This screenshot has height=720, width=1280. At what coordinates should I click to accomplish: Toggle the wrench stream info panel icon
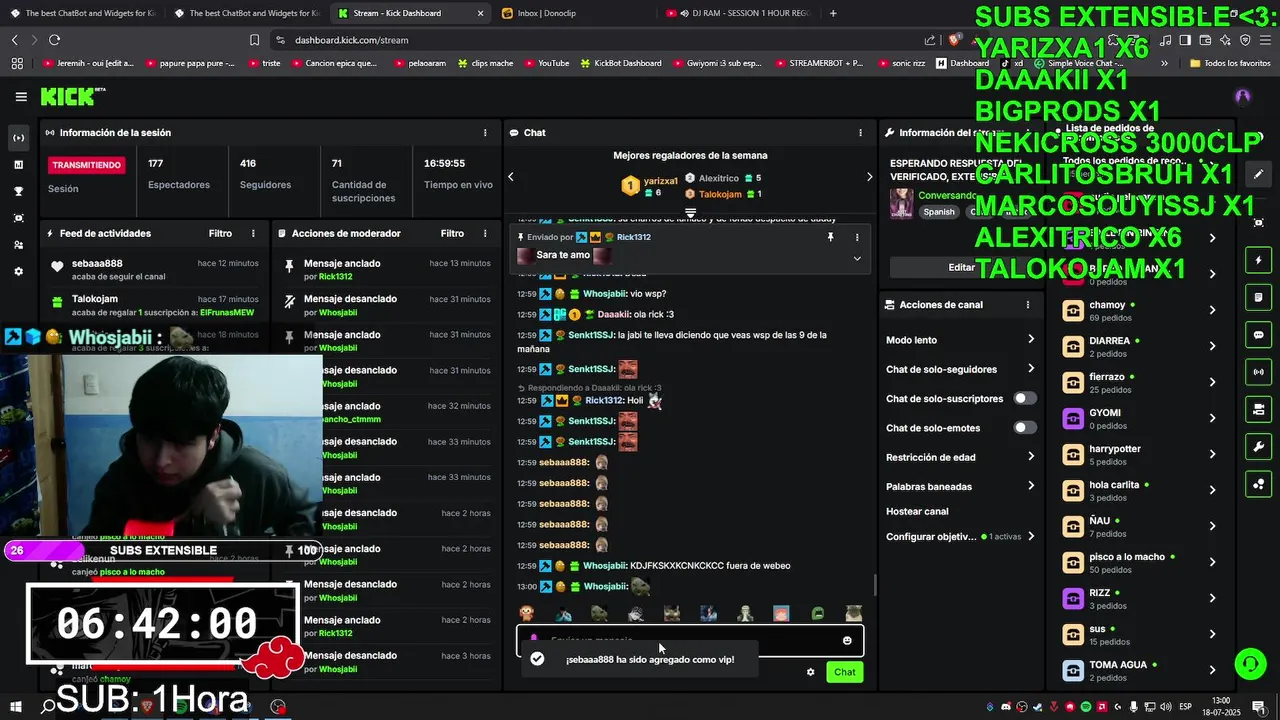(x=1258, y=446)
